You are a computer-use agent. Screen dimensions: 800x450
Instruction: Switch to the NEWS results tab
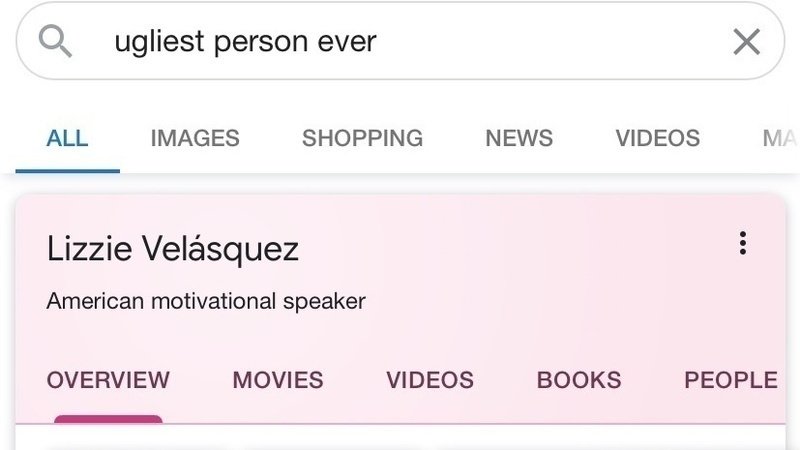tap(519, 138)
